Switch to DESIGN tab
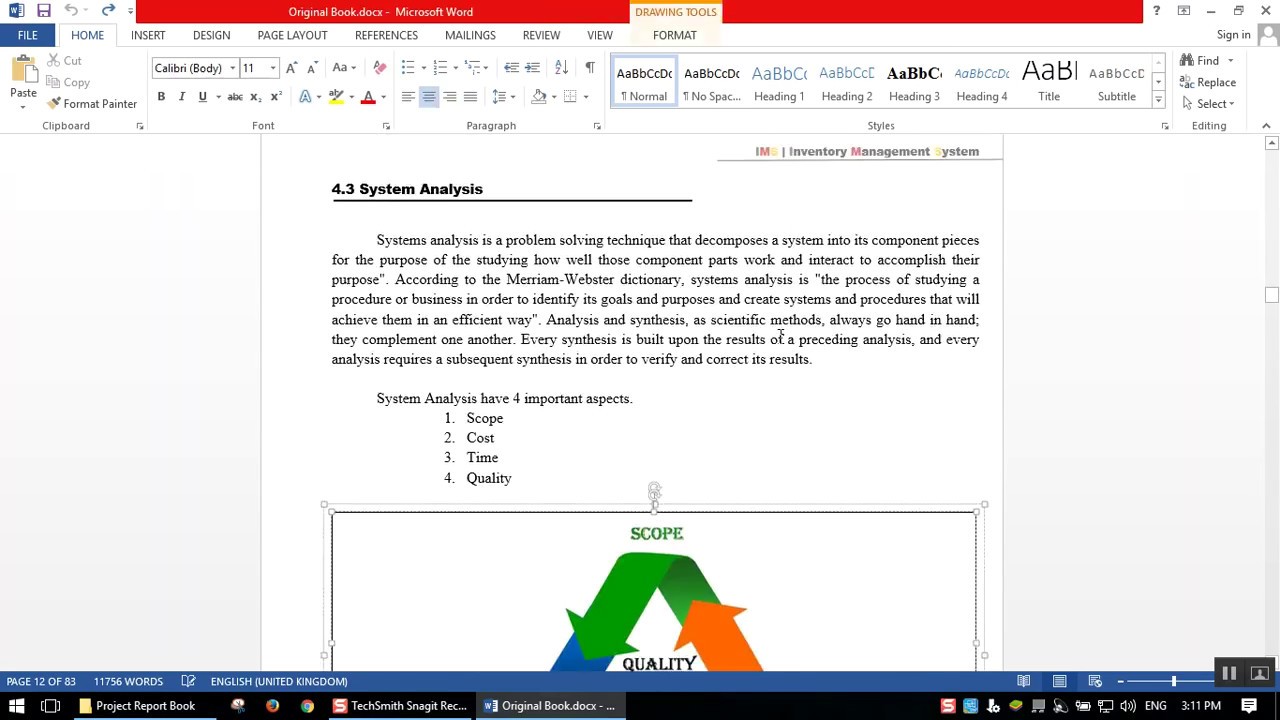Viewport: 1280px width, 720px height. coord(211,35)
